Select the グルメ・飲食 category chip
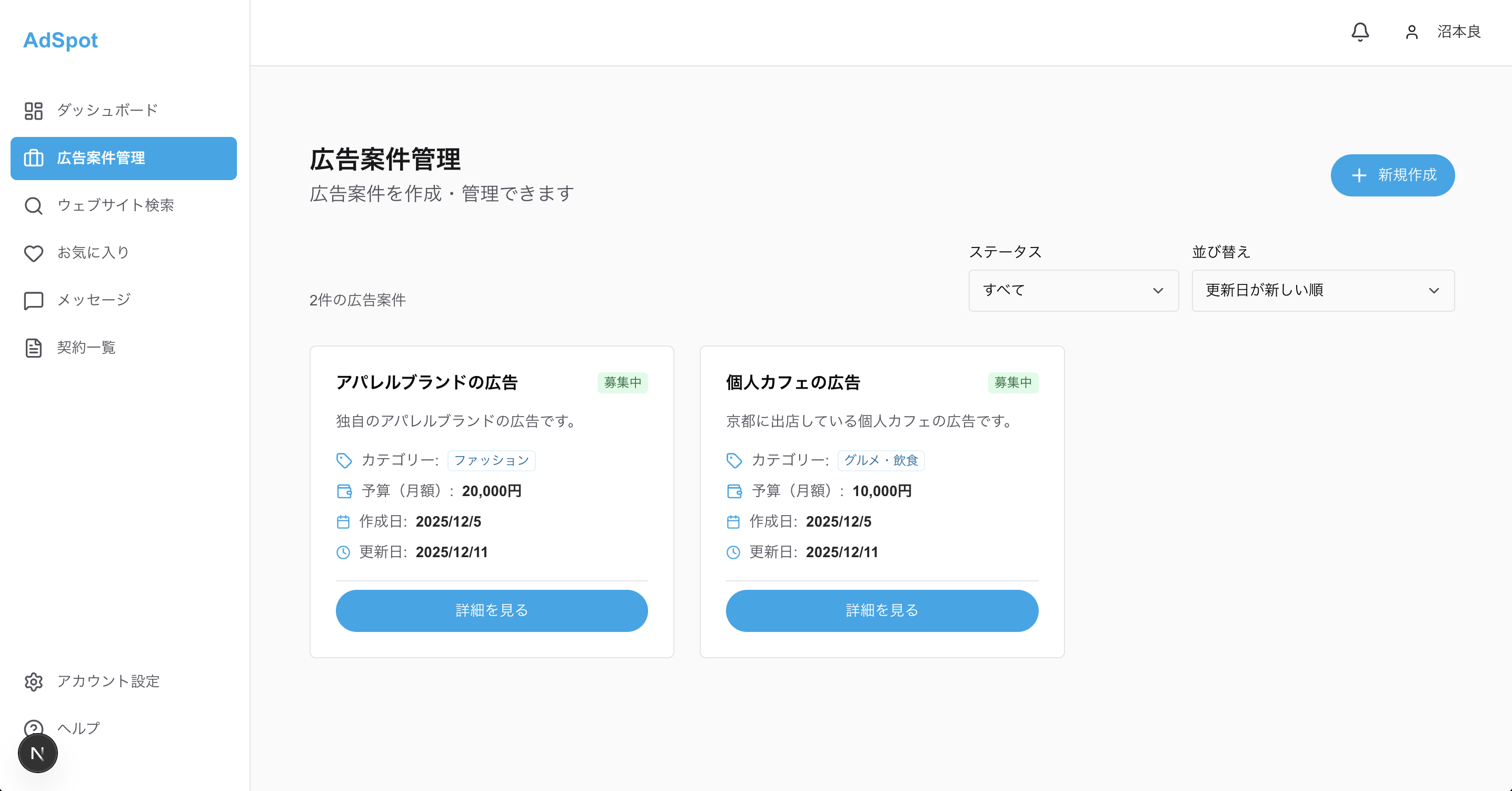 tap(881, 460)
